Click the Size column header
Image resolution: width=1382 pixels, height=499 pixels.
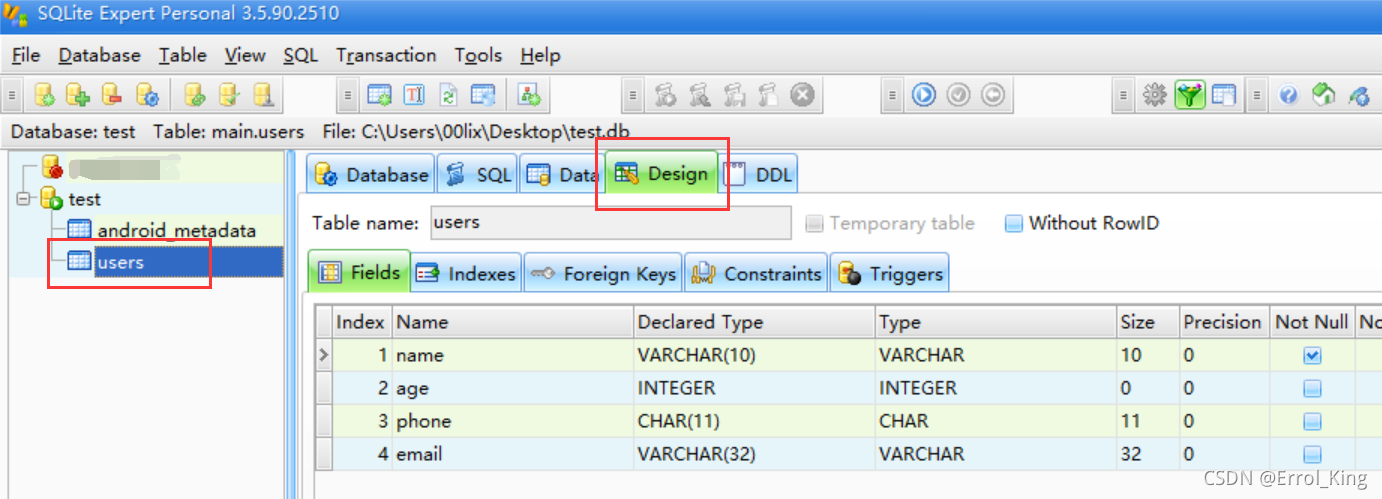tap(1146, 322)
